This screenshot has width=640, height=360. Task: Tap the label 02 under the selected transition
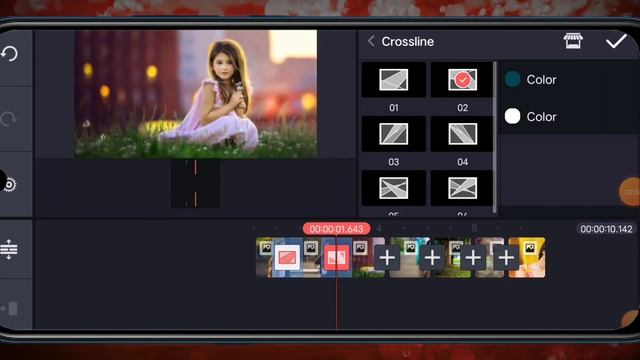[x=462, y=108]
